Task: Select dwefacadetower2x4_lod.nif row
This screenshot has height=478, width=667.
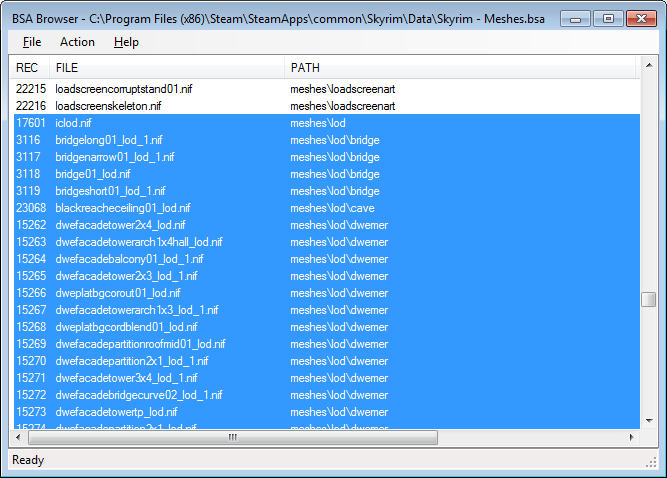Action: tap(327, 225)
